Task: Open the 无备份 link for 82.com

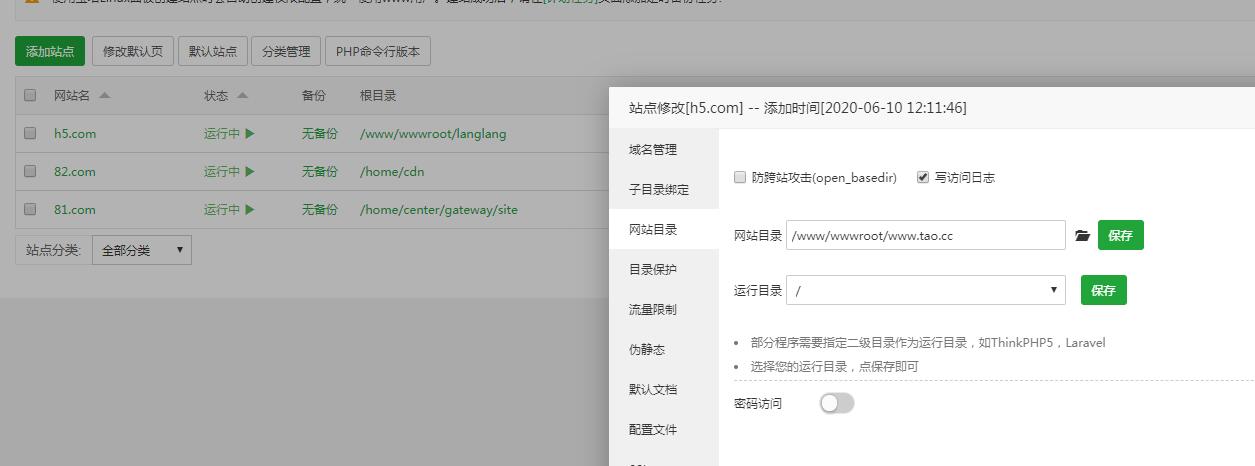Action: 320,171
